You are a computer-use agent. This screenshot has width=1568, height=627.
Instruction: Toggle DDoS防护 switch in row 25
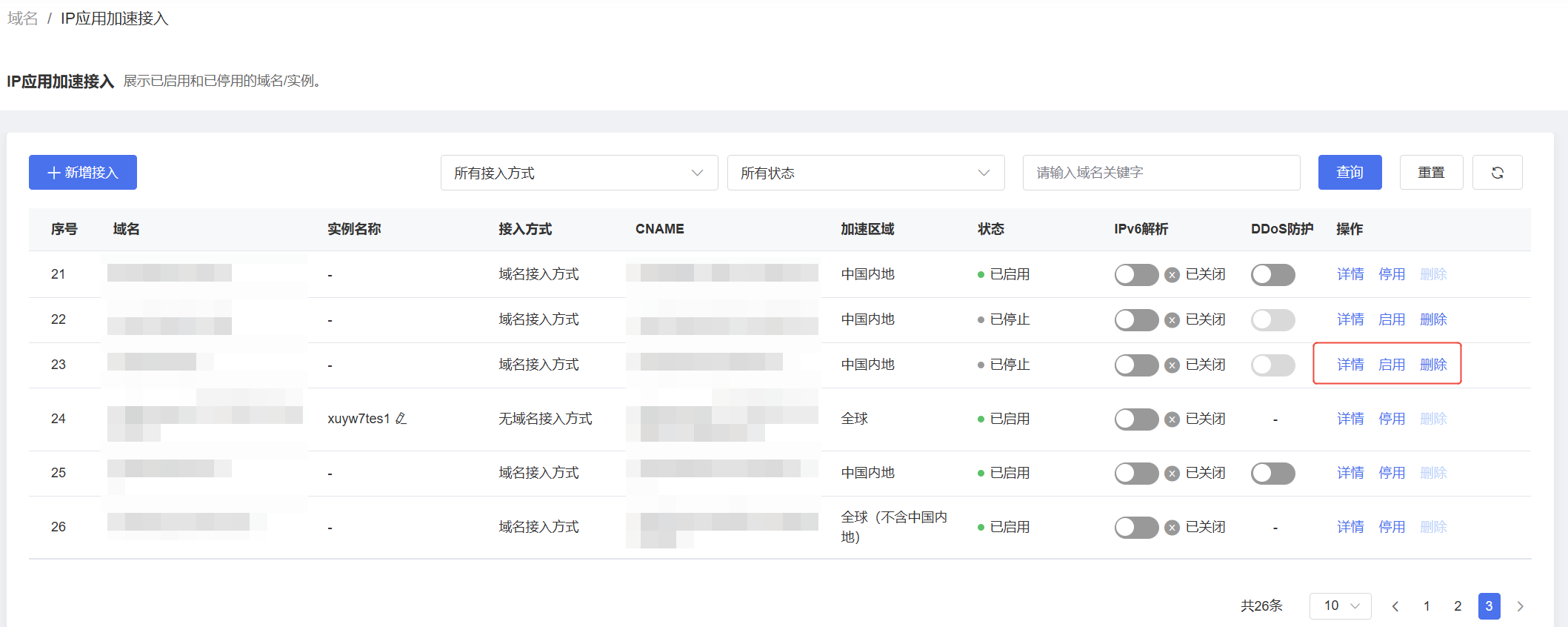click(x=1272, y=474)
